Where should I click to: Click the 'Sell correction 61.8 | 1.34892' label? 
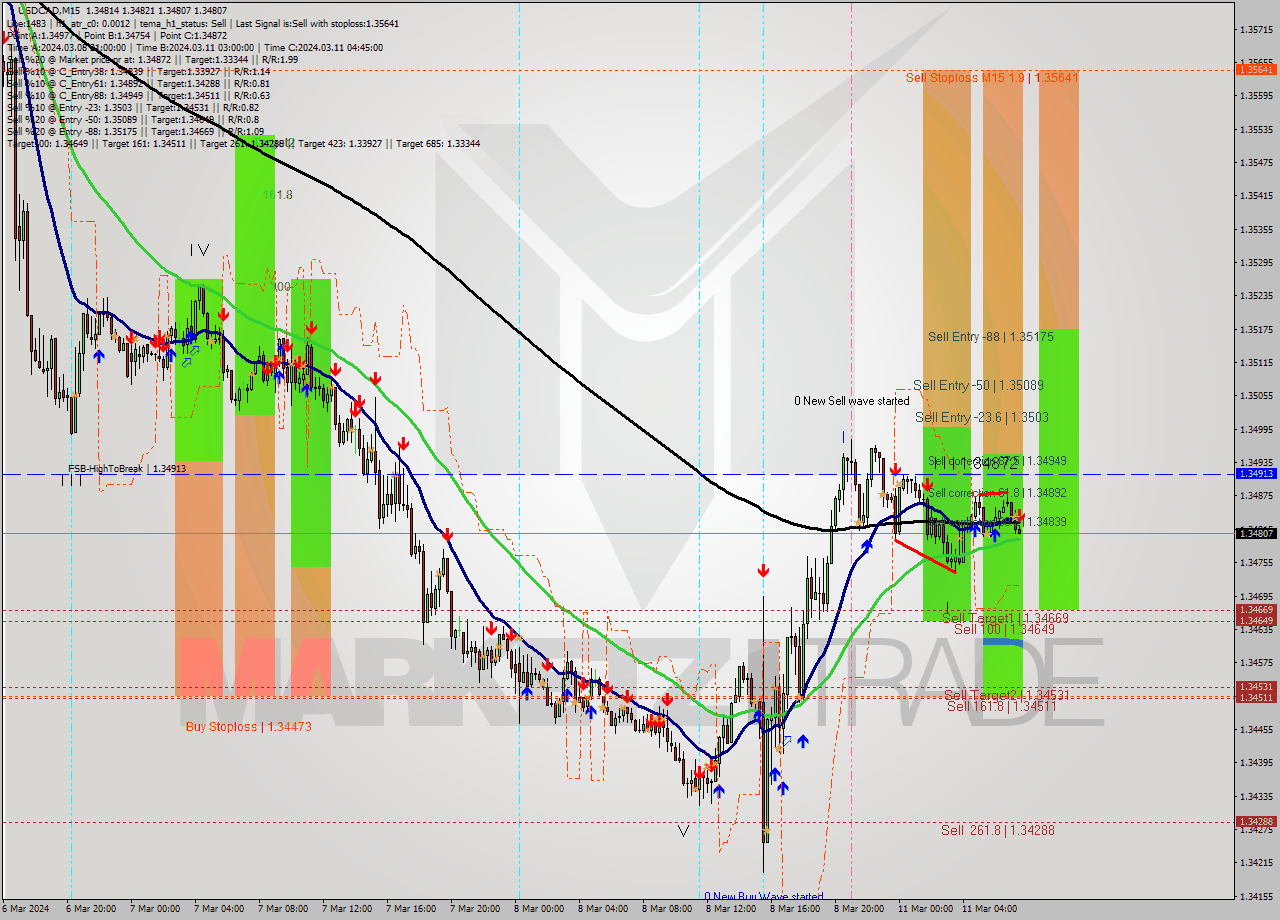(x=997, y=493)
